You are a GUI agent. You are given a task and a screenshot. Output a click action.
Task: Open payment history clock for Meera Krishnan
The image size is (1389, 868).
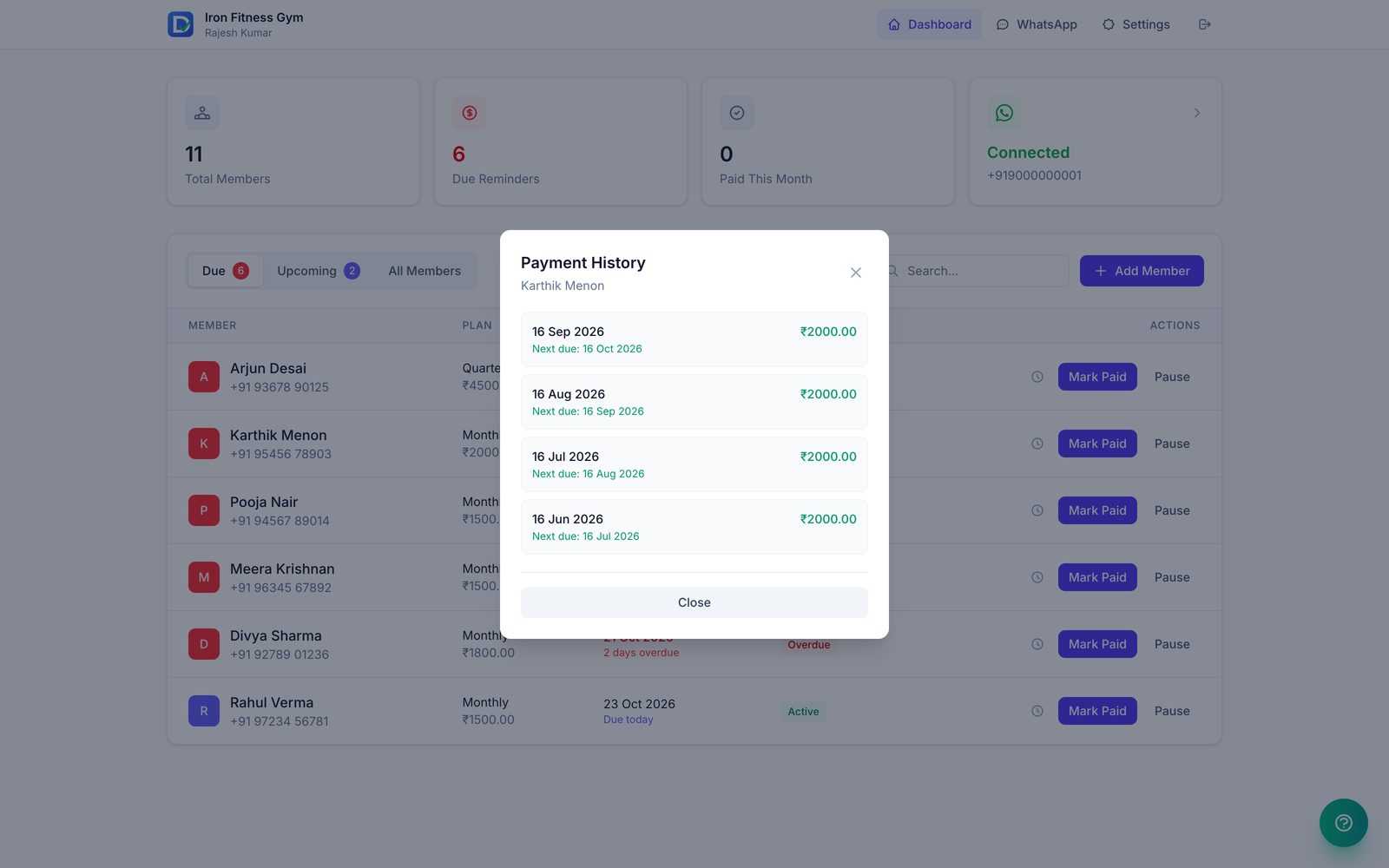(x=1037, y=577)
